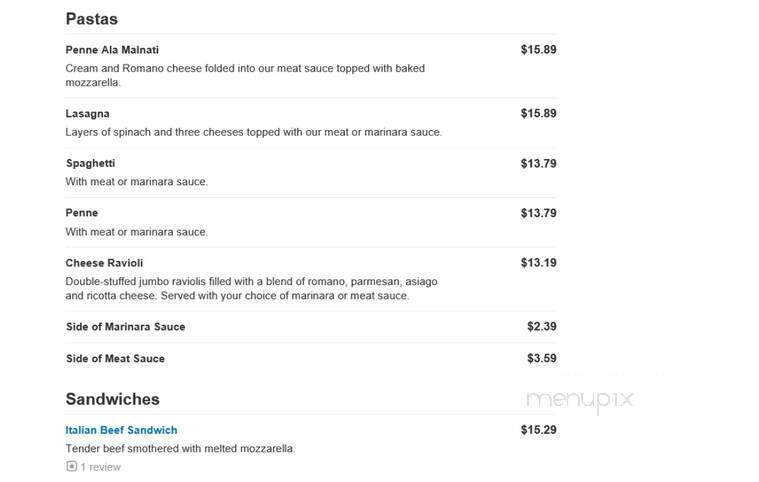The width and height of the screenshot is (759, 482).
Task: Click the menupix watermark logo
Action: pyautogui.click(x=579, y=400)
